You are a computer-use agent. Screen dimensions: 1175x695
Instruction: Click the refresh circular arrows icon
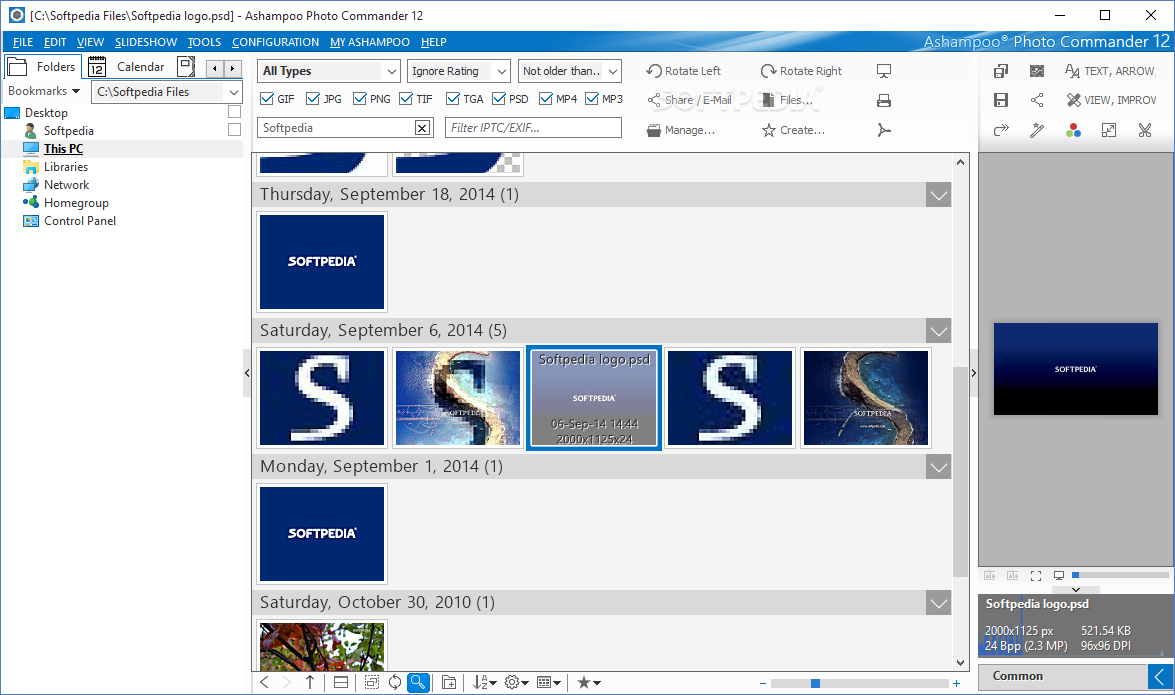(395, 682)
